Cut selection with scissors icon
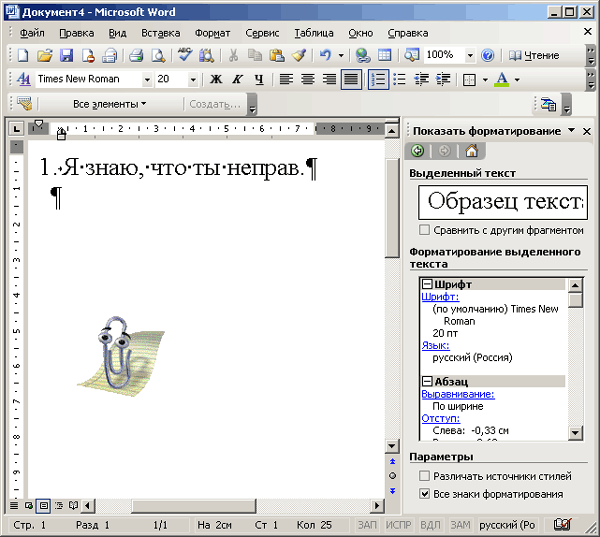The image size is (600, 537). [x=233, y=56]
